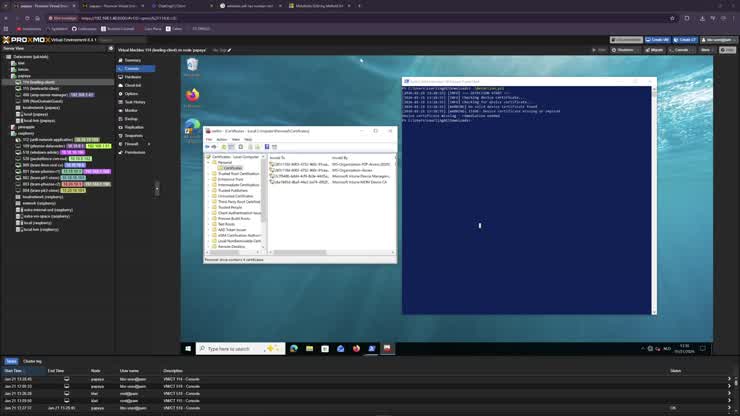This screenshot has width=740, height=416.
Task: Open the Snapshots section
Action: [x=133, y=136]
